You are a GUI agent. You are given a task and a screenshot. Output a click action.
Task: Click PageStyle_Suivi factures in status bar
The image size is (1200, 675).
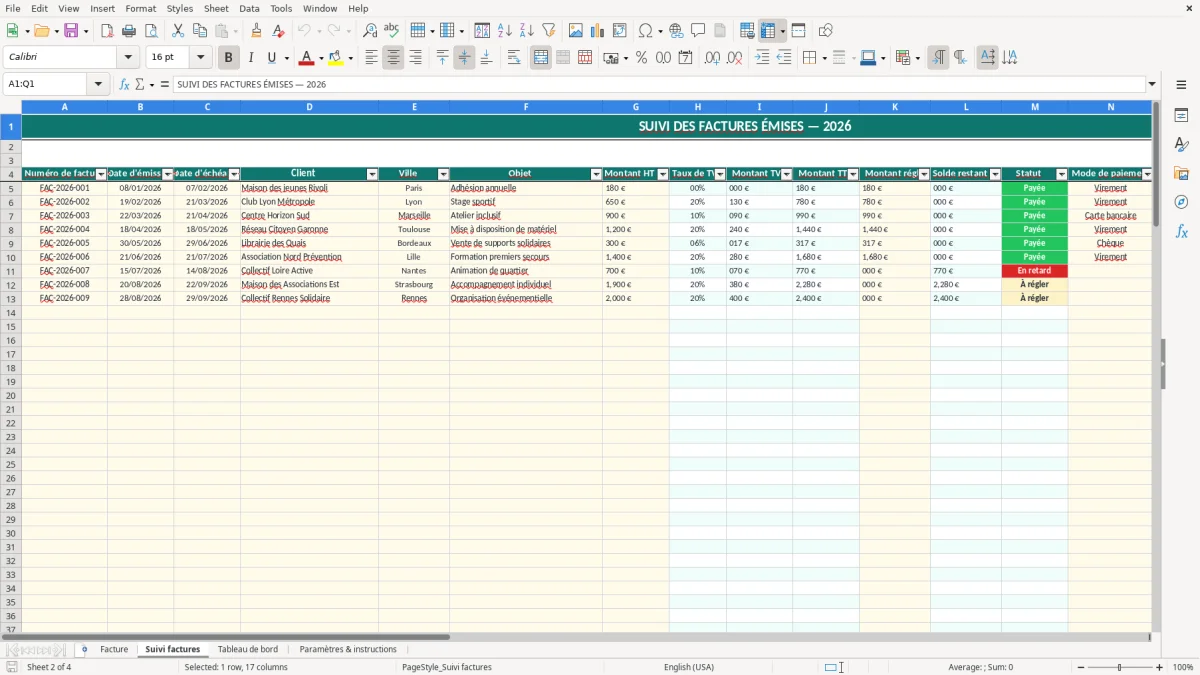coord(447,667)
